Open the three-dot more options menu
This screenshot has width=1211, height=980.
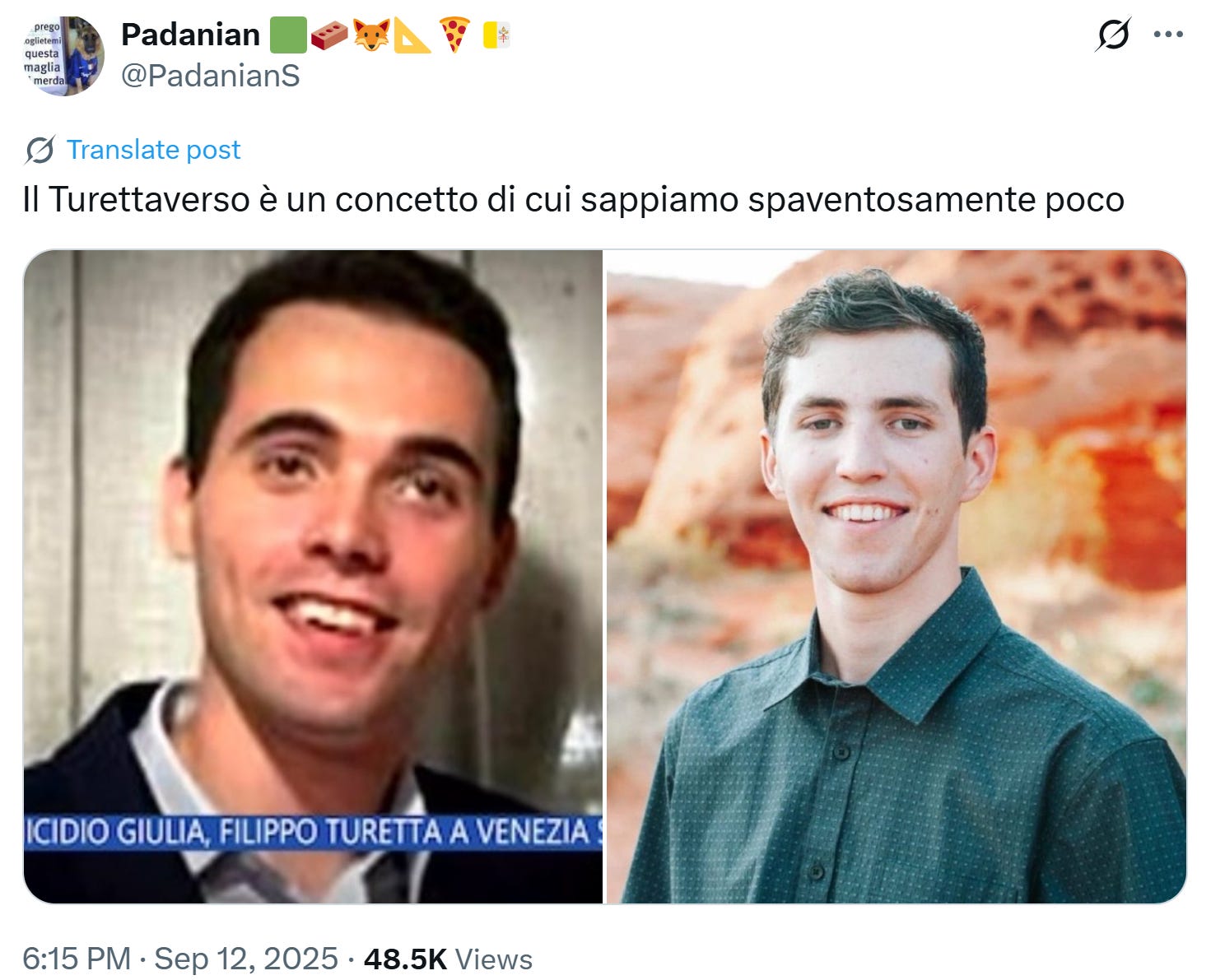[x=1168, y=35]
